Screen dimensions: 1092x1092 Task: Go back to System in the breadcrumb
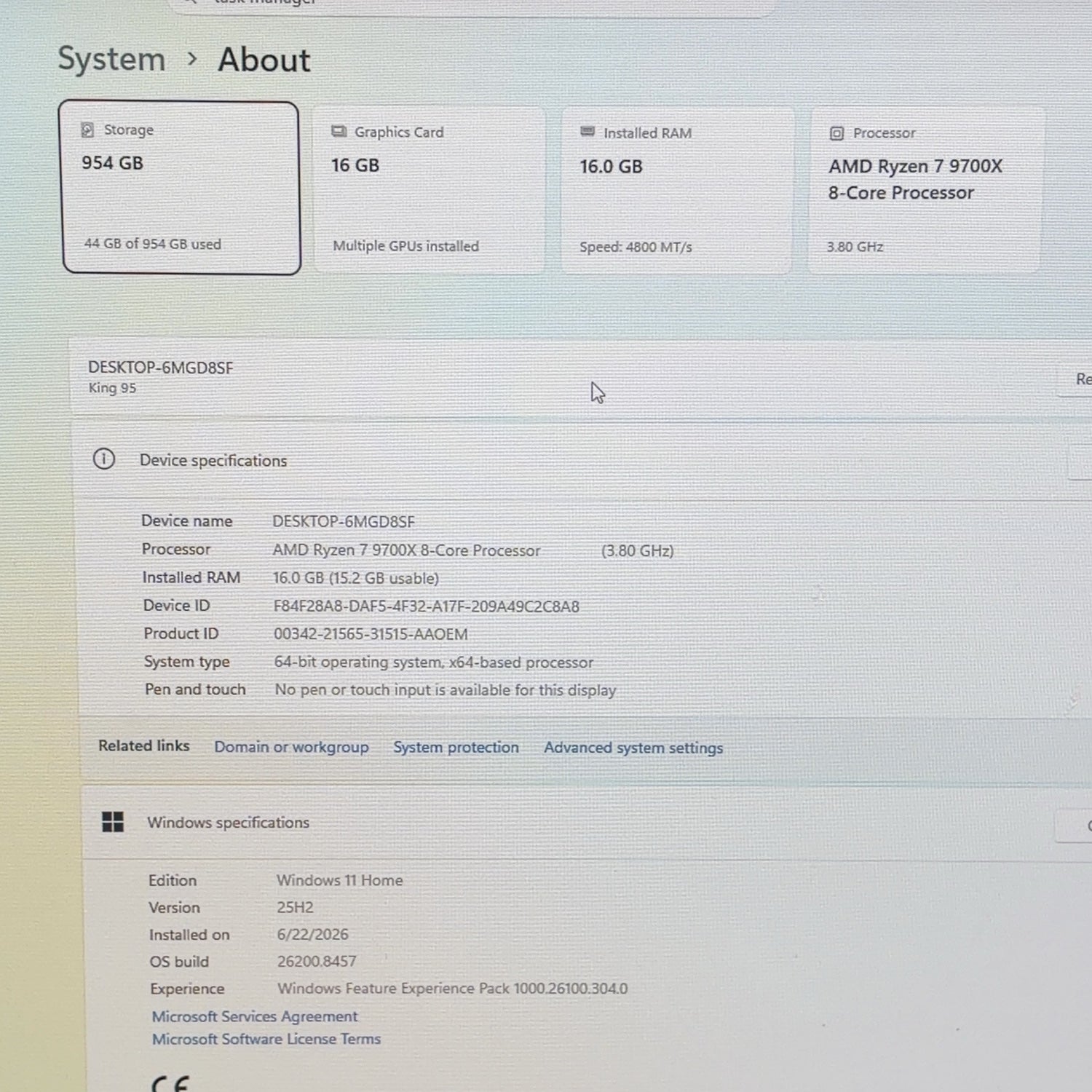(111, 58)
